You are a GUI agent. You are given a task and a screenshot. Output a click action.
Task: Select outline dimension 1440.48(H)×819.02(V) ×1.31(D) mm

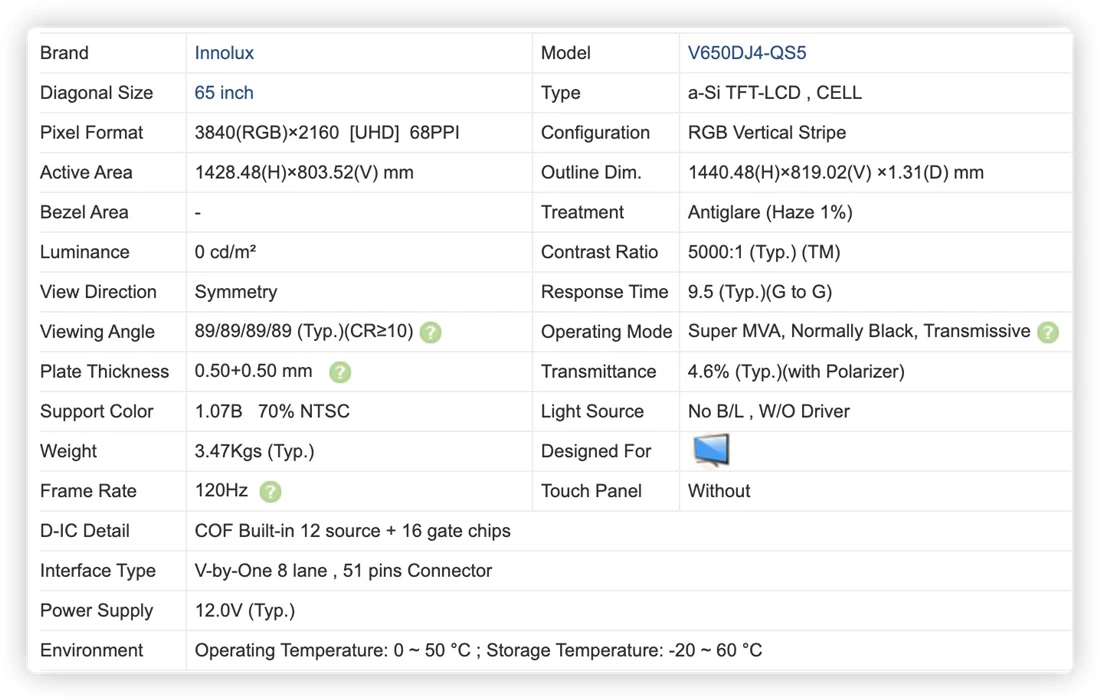(836, 173)
